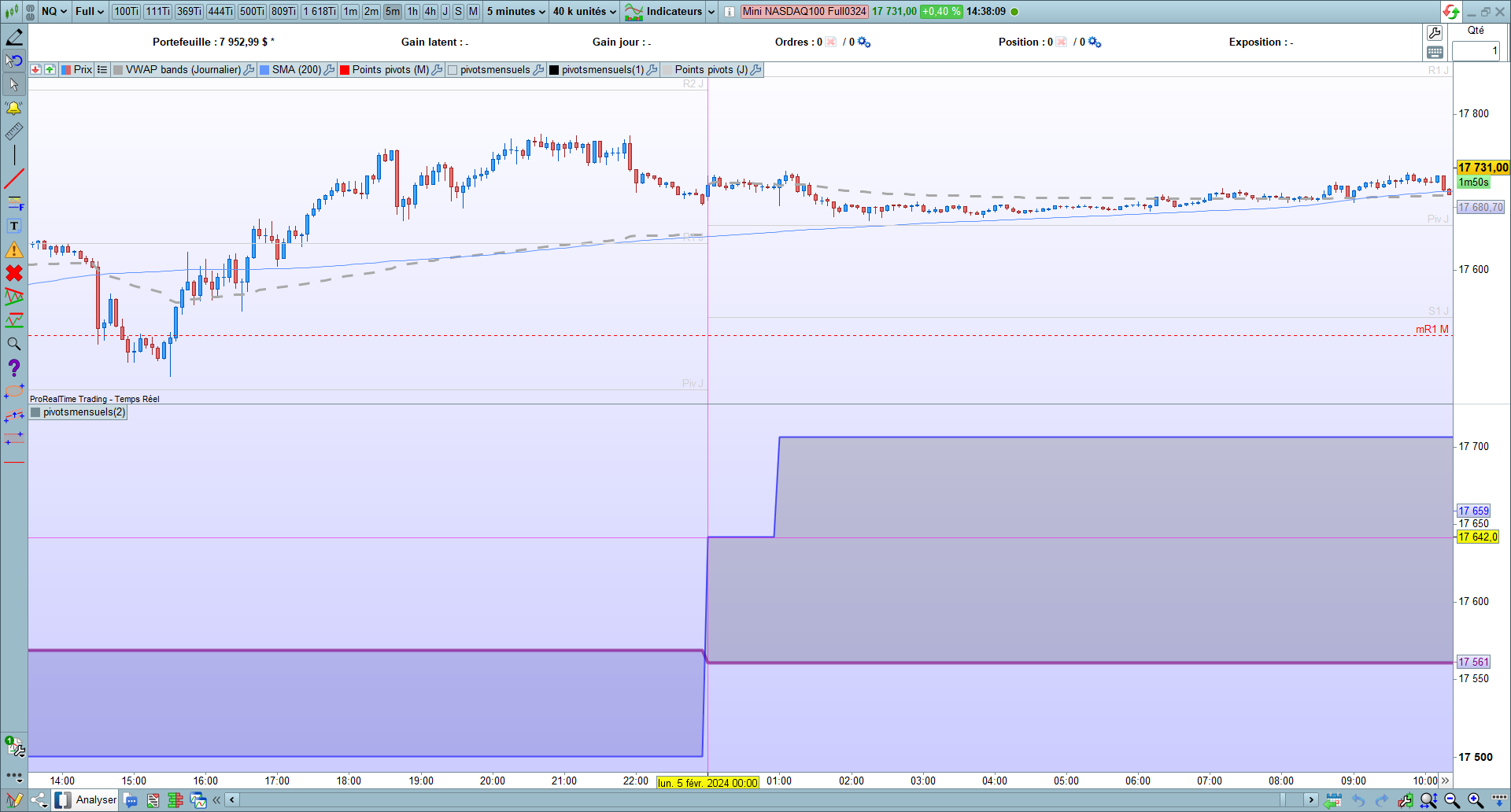Choose the red trend line tool
Image resolution: width=1511 pixels, height=812 pixels.
(x=14, y=179)
